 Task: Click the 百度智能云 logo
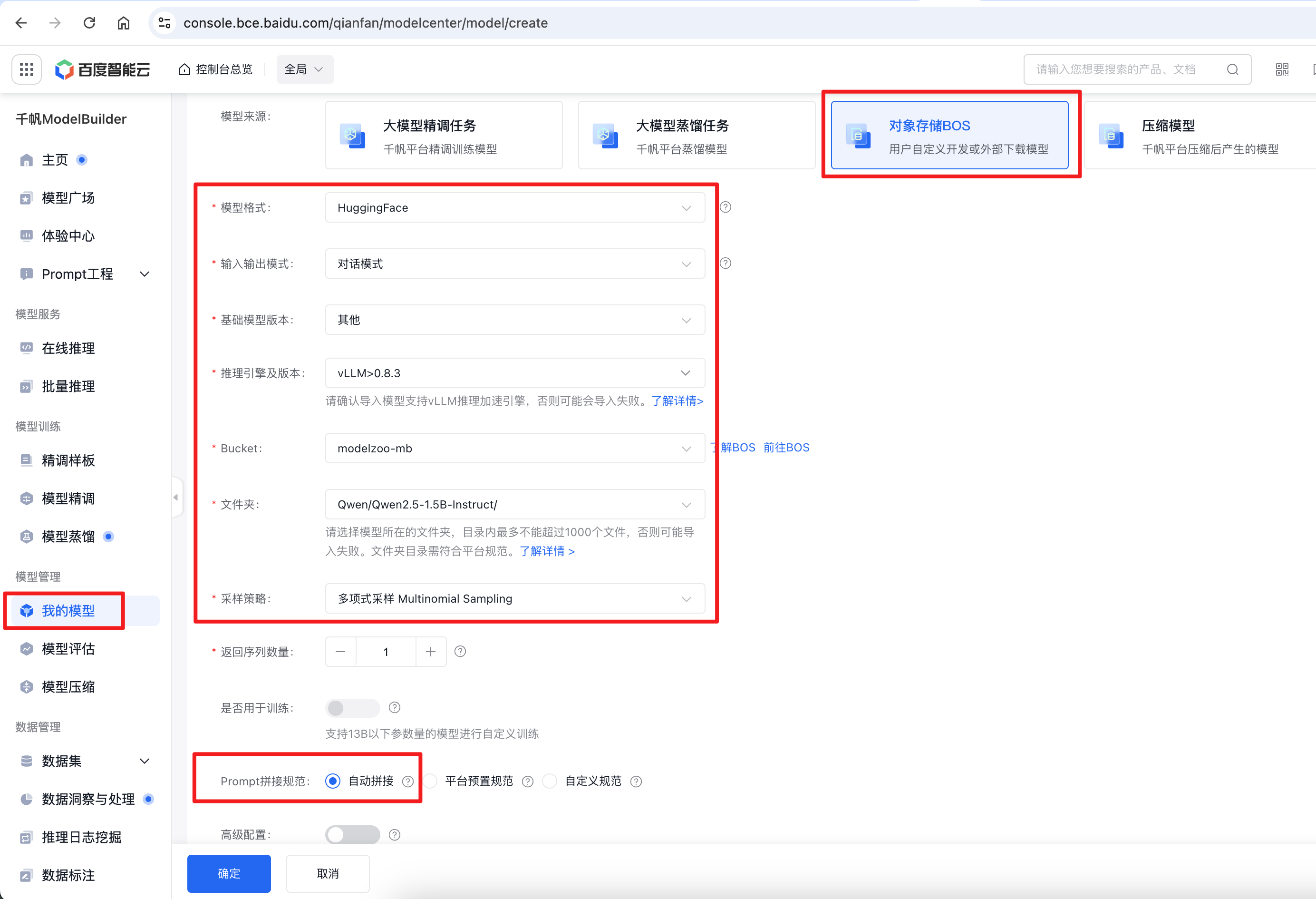(103, 69)
